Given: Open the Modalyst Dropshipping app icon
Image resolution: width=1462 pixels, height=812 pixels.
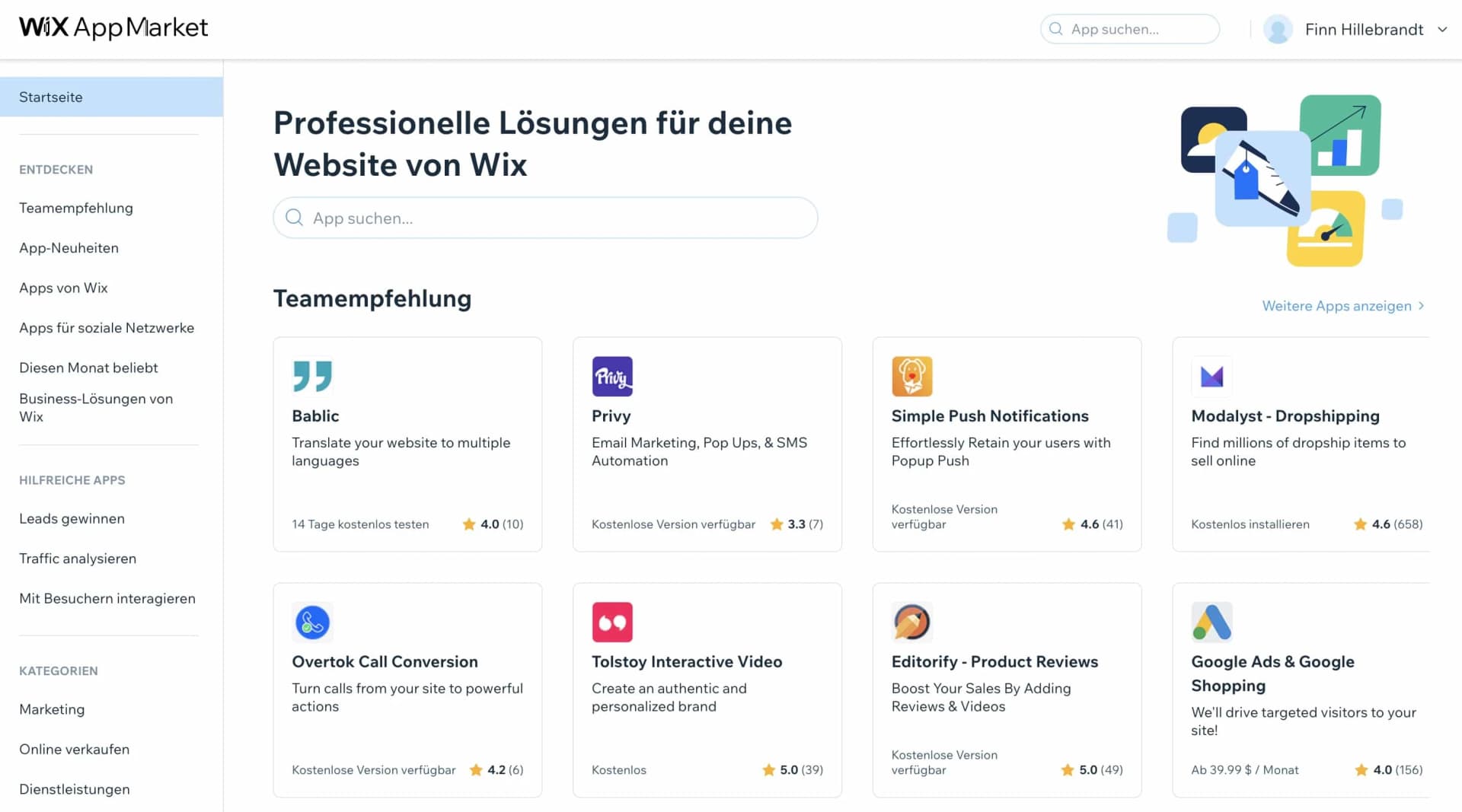Looking at the screenshot, I should (x=1211, y=375).
